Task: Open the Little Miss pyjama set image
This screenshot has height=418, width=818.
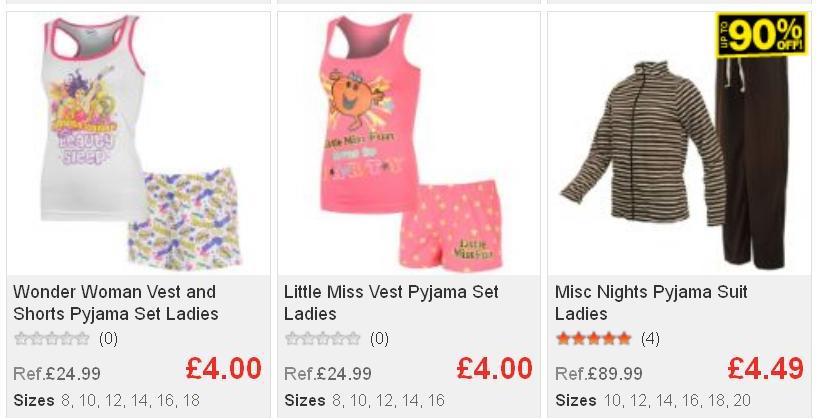Action: (x=409, y=144)
